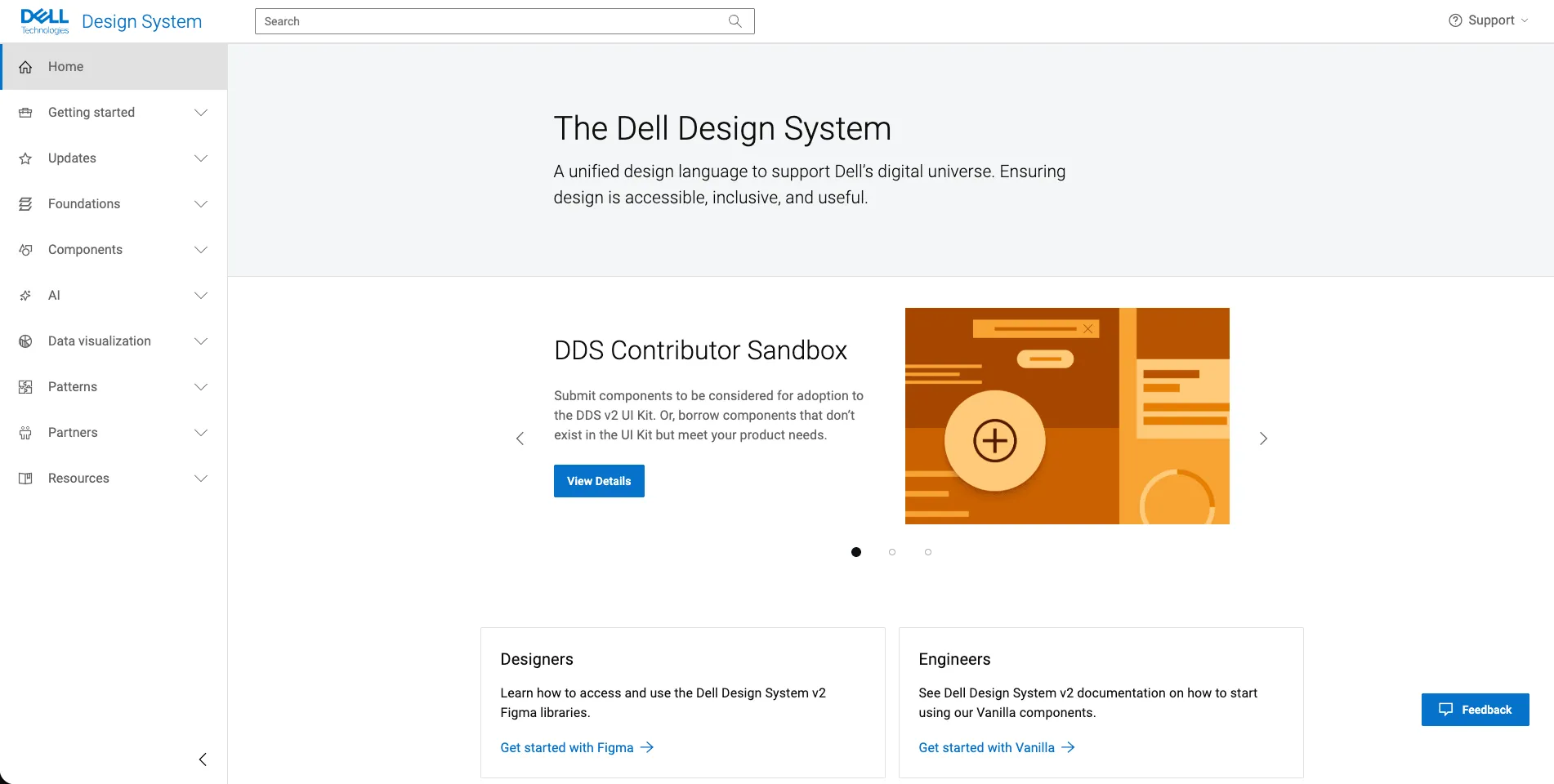
Task: Open Components menu item
Action: coord(114,250)
